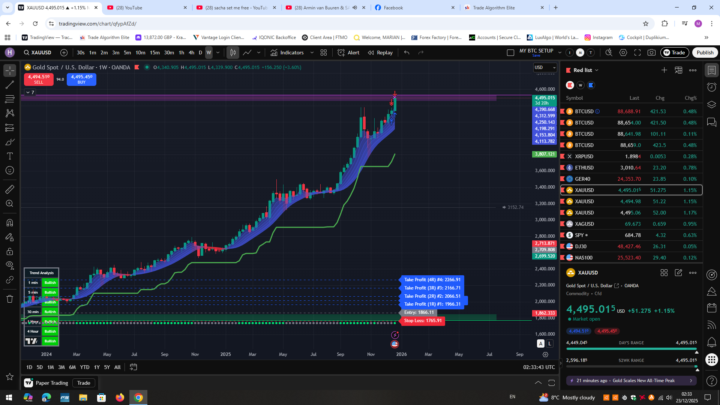Image resolution: width=720 pixels, height=405 pixels.
Task: Select line chart style icon
Action: (x=247, y=53)
